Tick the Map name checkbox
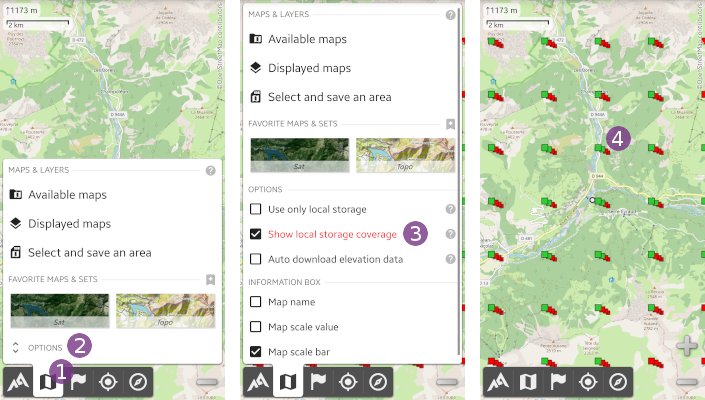Screen dimensions: 705x400 (x=256, y=301)
